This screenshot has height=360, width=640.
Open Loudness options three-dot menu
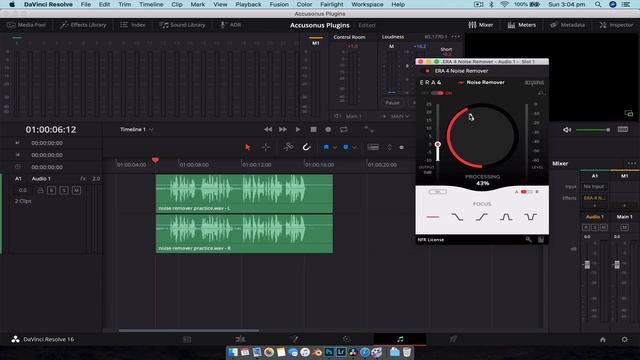pos(456,37)
